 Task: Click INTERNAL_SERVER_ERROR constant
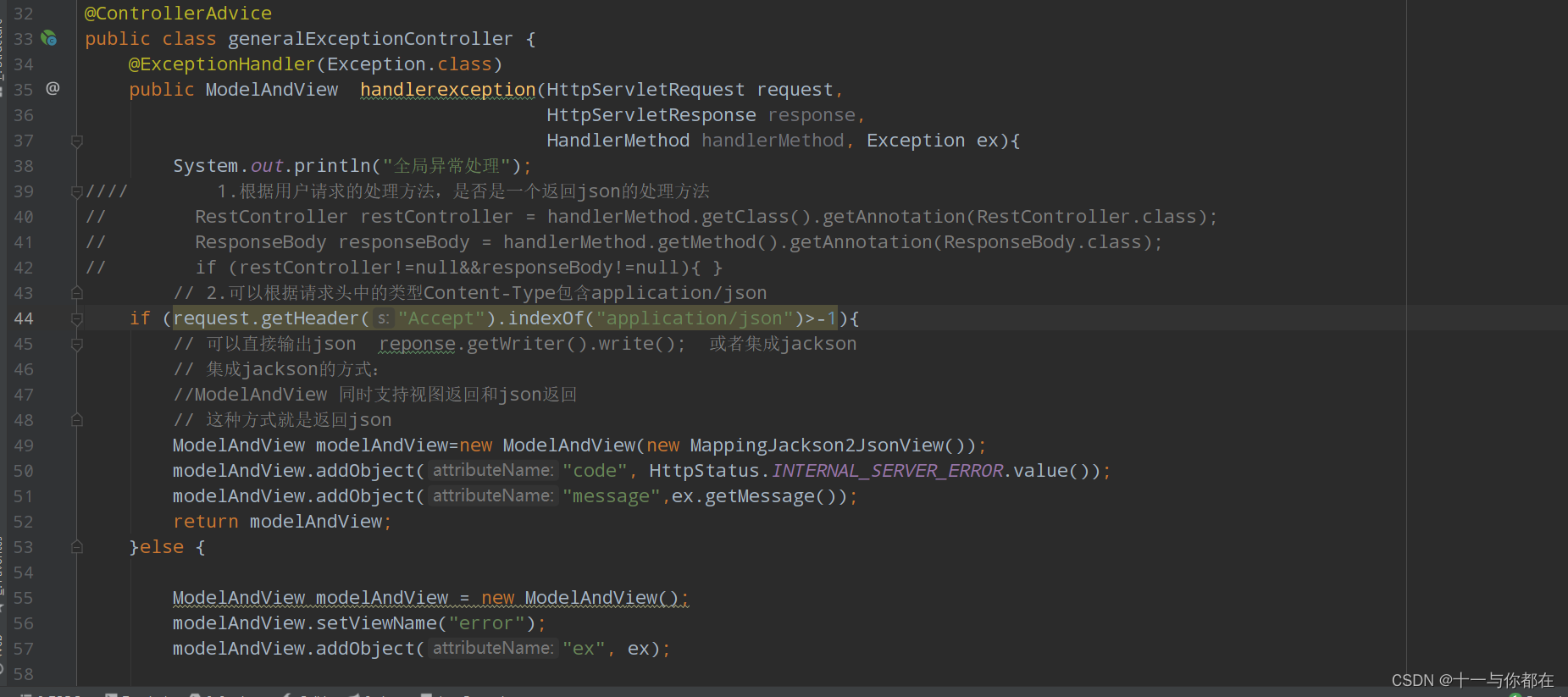click(887, 471)
